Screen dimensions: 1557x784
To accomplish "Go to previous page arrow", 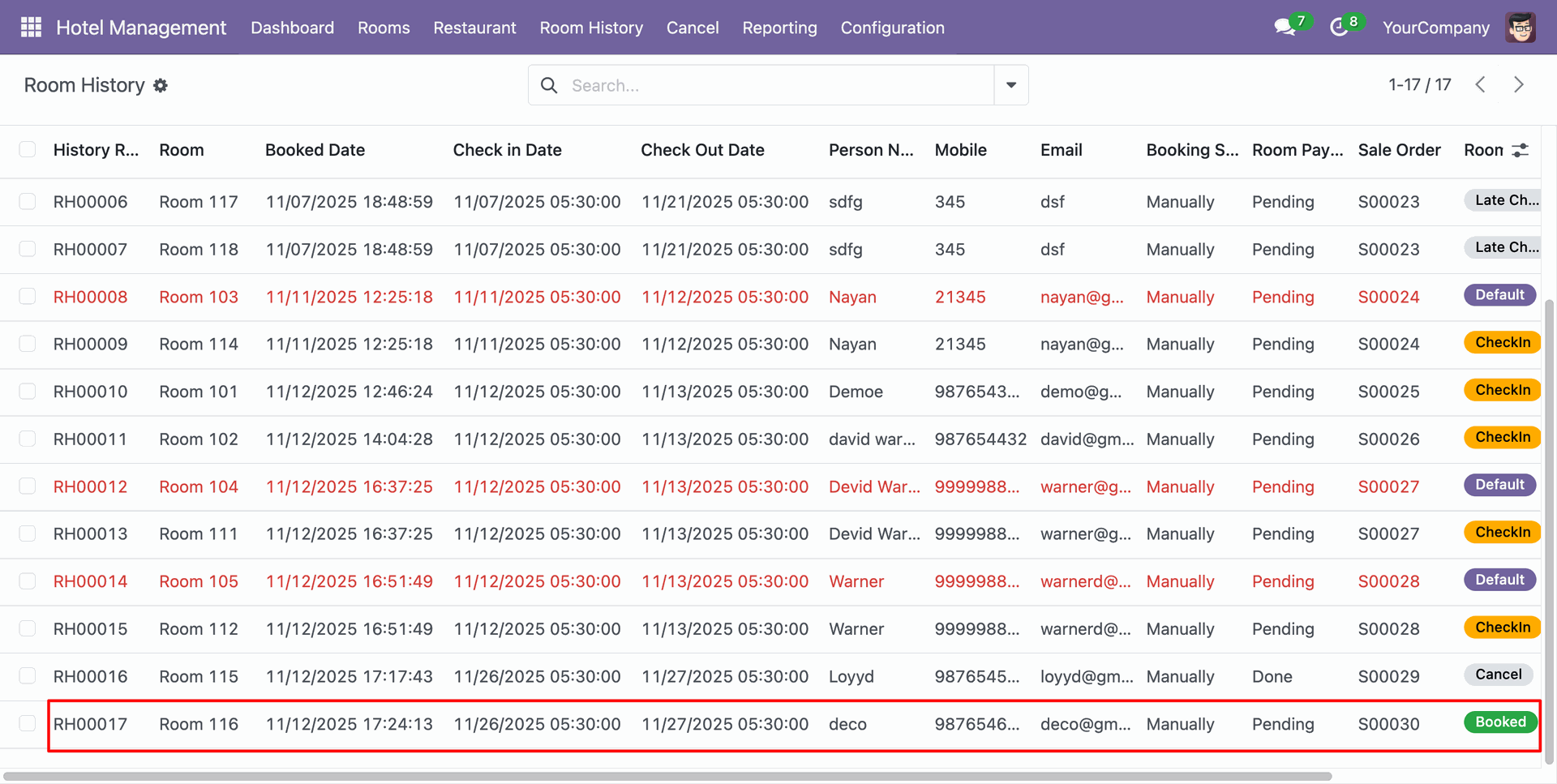I will [1480, 85].
